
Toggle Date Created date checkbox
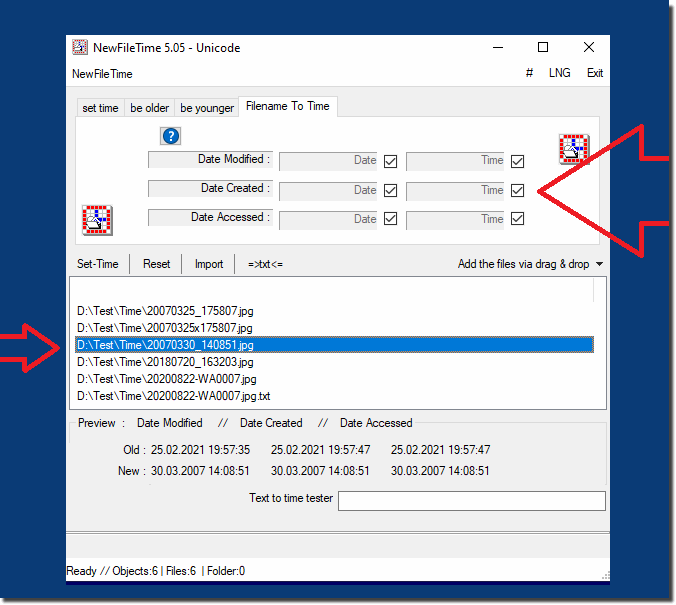tap(391, 190)
